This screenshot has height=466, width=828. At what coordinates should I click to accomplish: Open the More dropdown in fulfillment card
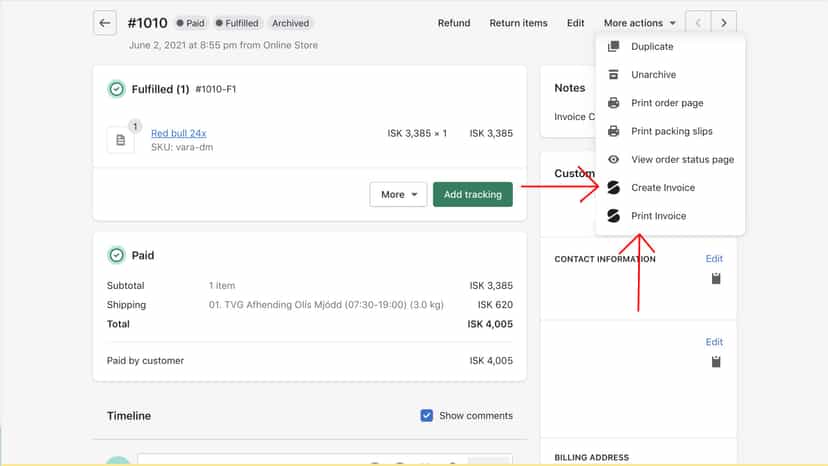pyautogui.click(x=398, y=194)
